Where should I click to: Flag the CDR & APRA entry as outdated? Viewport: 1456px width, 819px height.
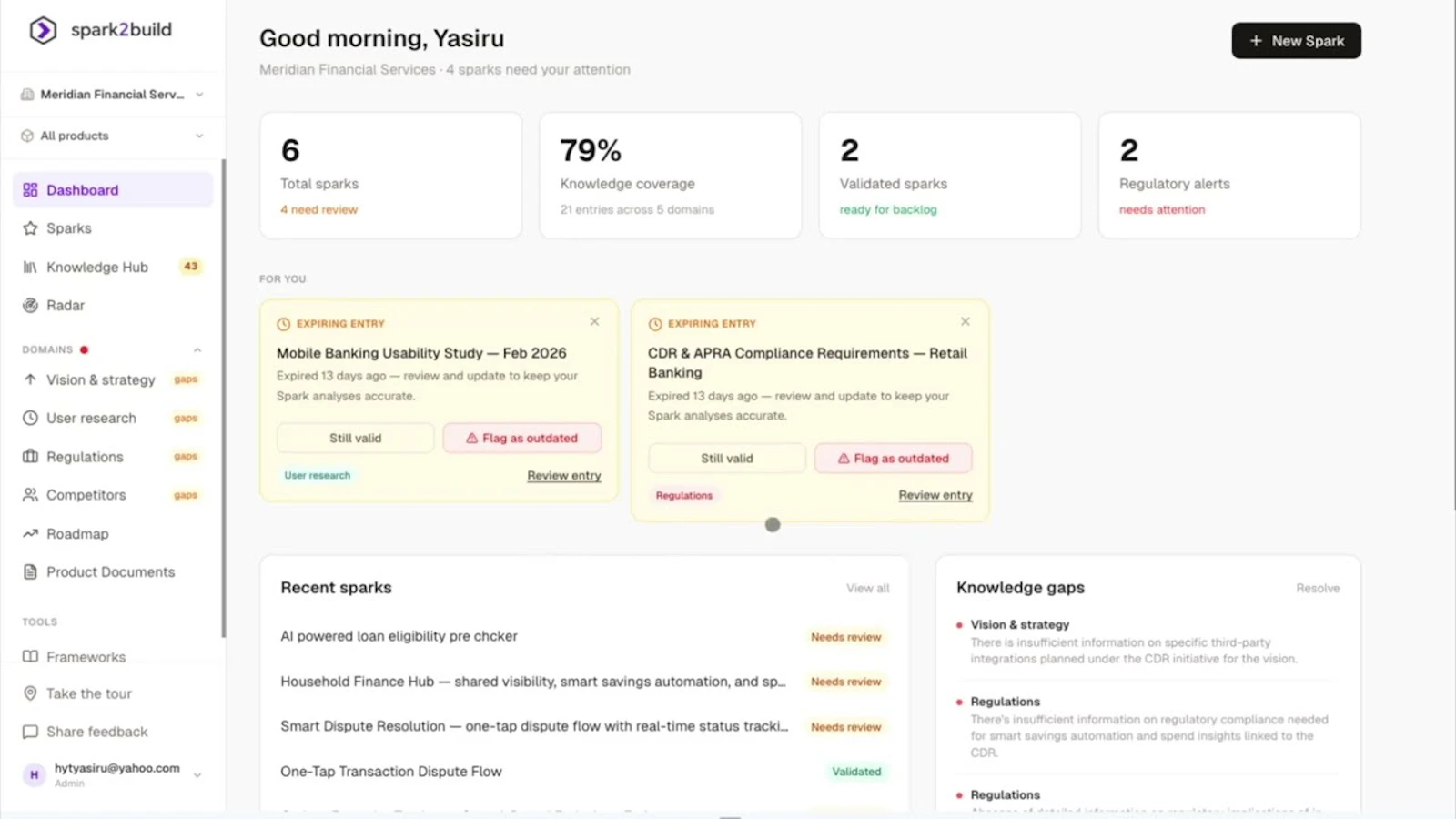(893, 458)
